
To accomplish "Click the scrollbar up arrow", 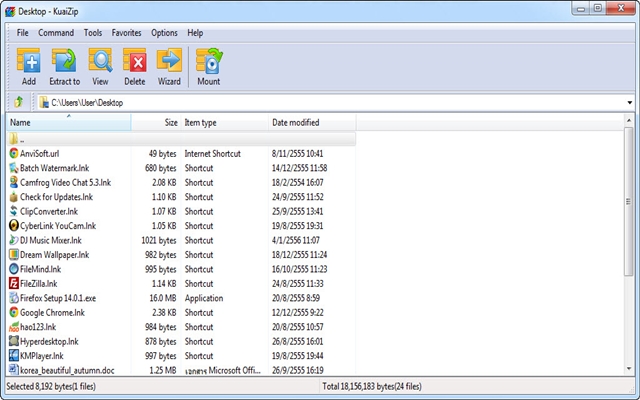I will (x=629, y=121).
